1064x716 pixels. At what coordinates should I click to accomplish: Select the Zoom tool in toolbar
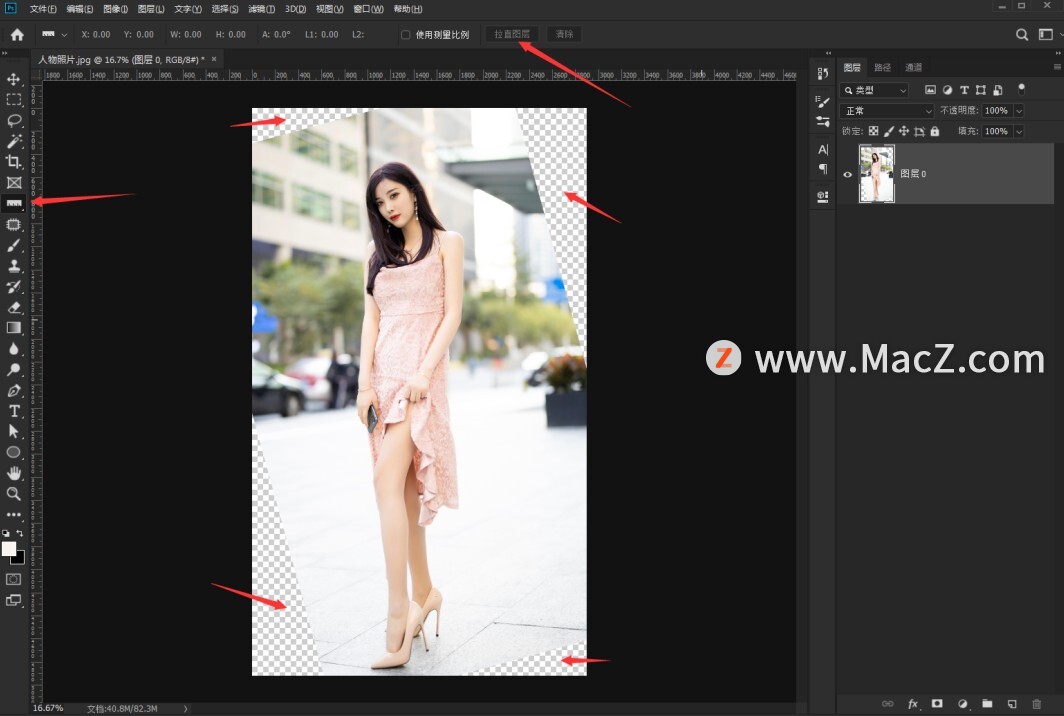(14, 493)
